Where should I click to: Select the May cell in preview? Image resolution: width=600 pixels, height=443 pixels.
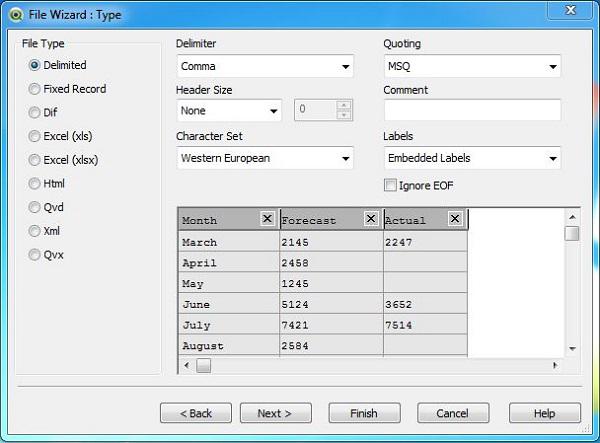[x=229, y=283]
